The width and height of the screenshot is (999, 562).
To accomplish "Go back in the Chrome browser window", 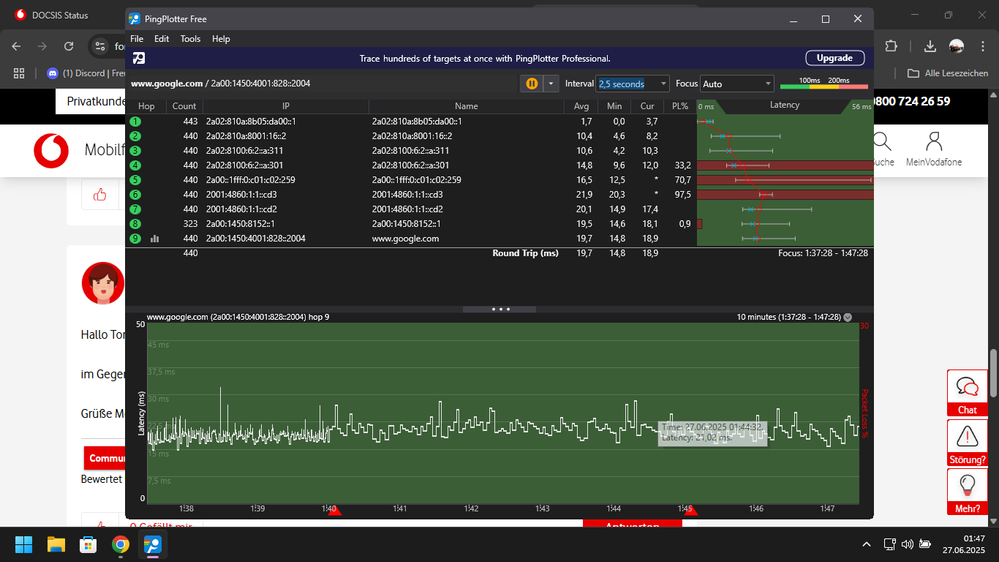I will tap(17, 46).
